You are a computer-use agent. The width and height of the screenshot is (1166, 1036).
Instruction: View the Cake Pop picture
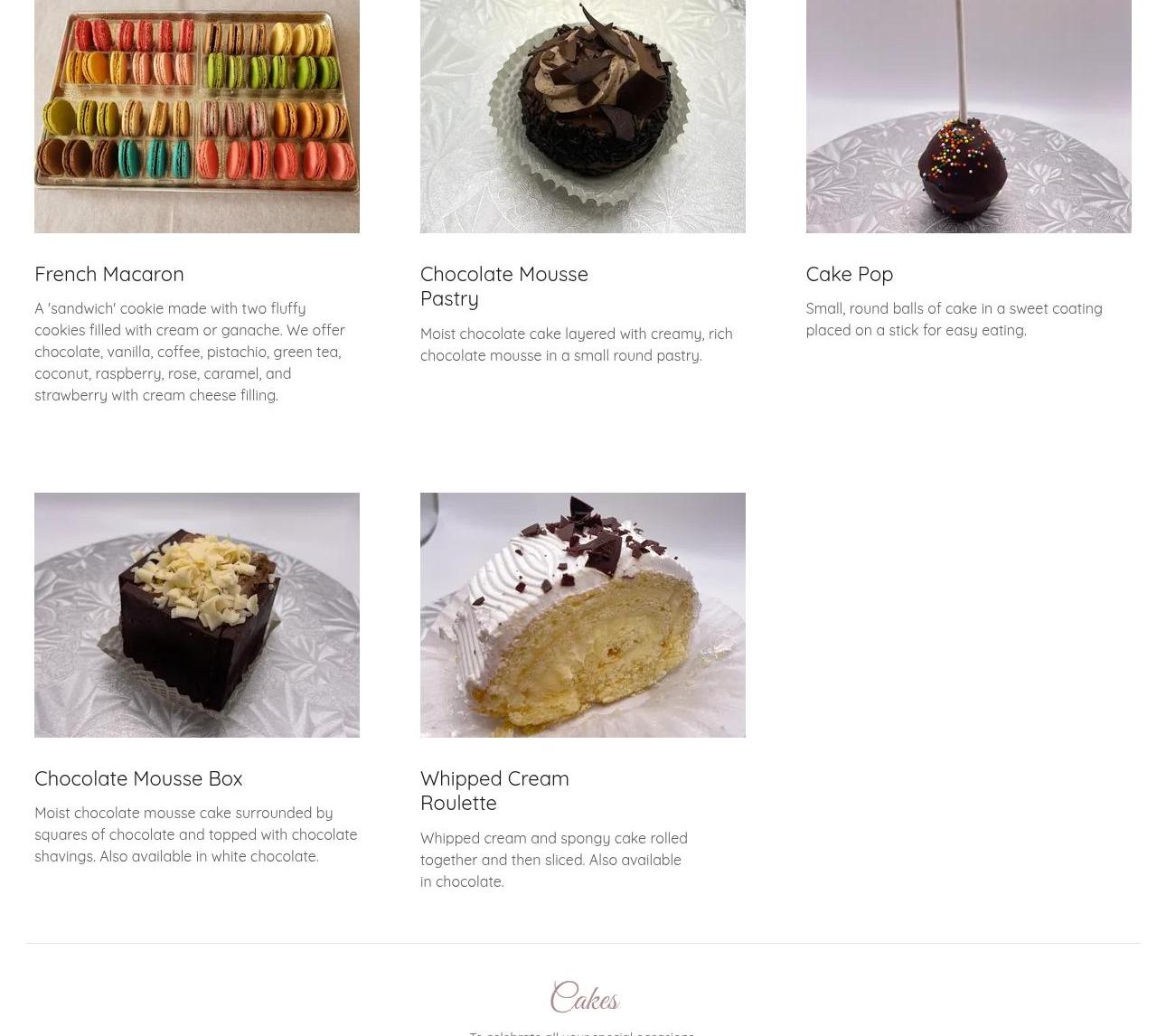(x=968, y=117)
